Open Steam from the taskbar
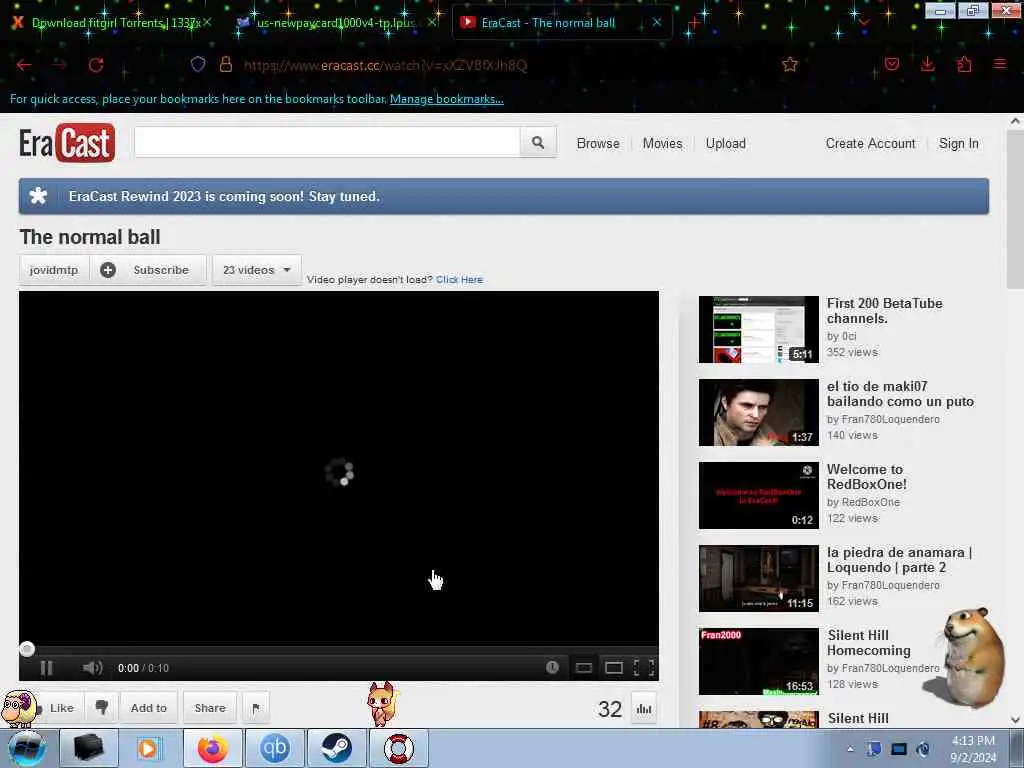The image size is (1024, 768). tap(336, 748)
